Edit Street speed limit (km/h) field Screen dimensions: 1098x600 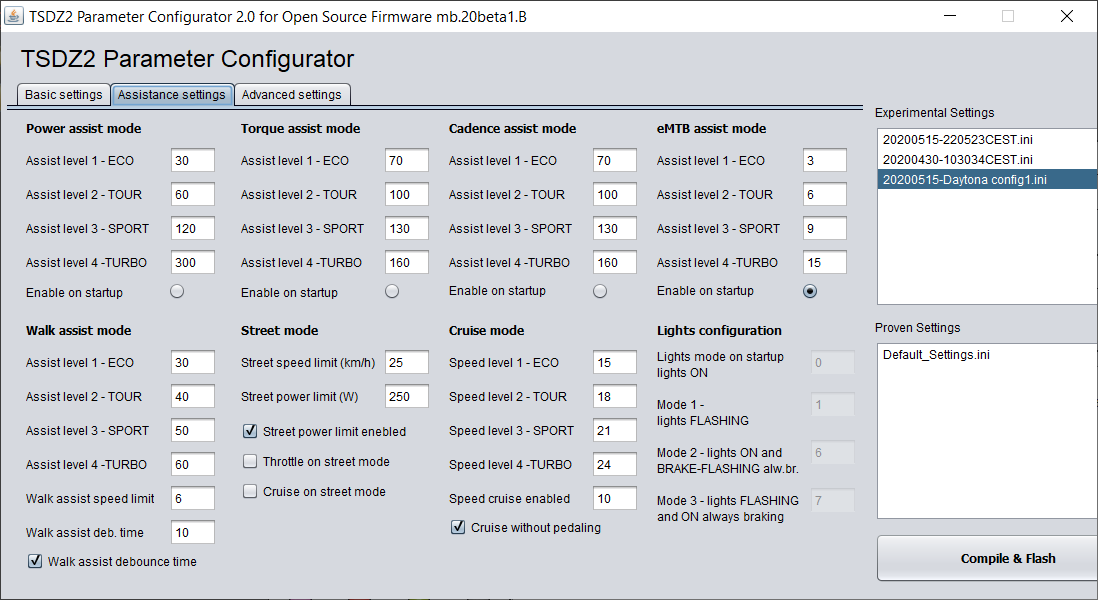click(x=407, y=363)
